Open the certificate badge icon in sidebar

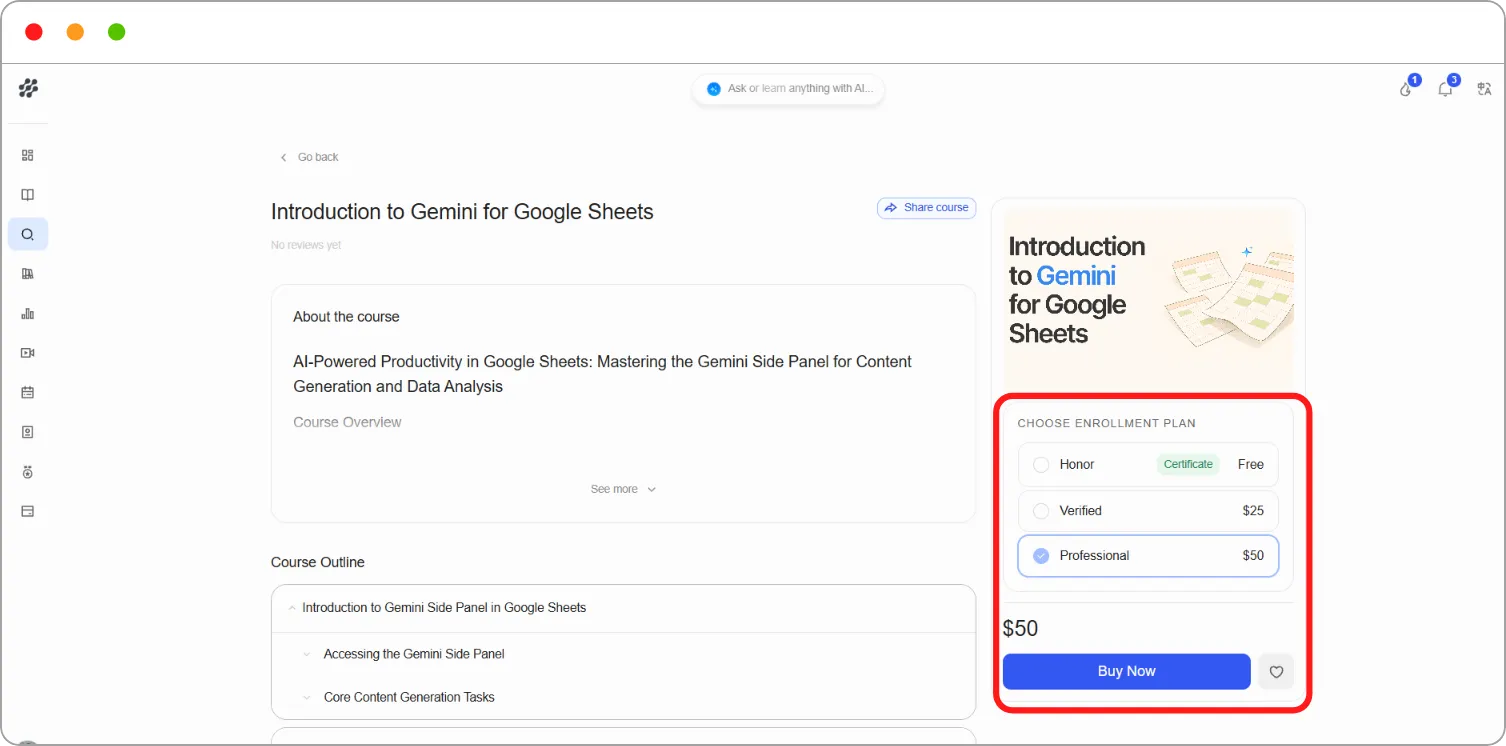pyautogui.click(x=28, y=432)
